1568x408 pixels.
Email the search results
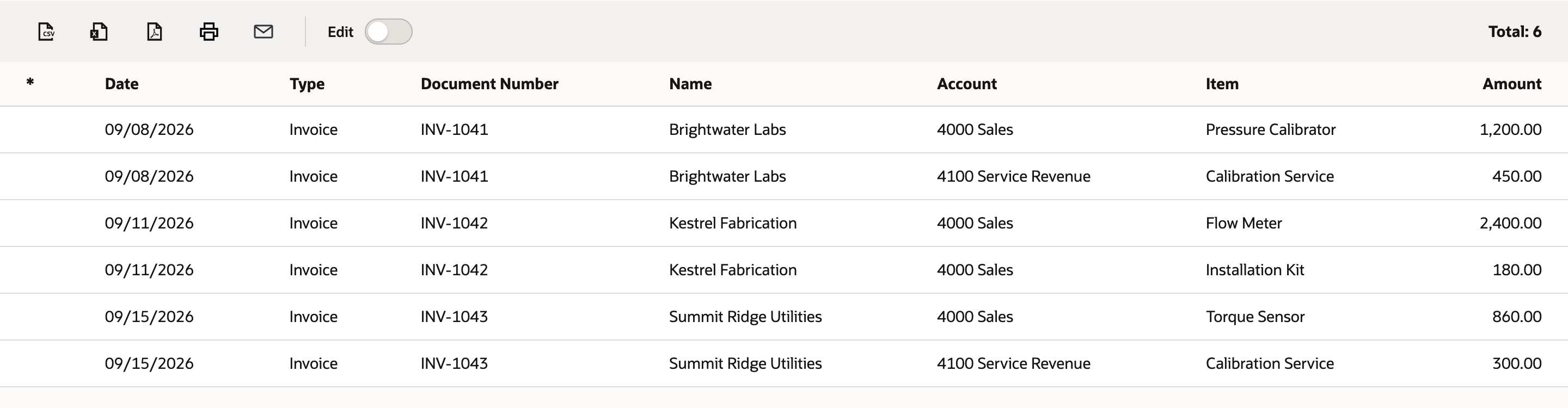tap(263, 32)
